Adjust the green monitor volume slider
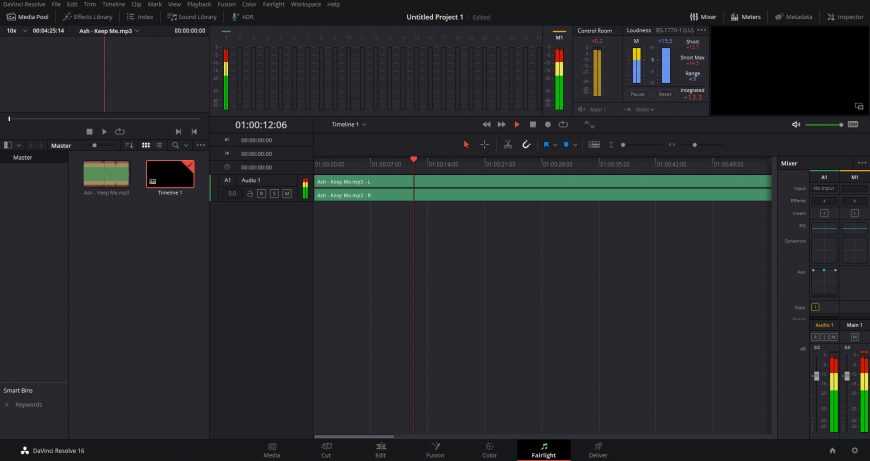Viewport: 870px width, 461px height. 825,125
